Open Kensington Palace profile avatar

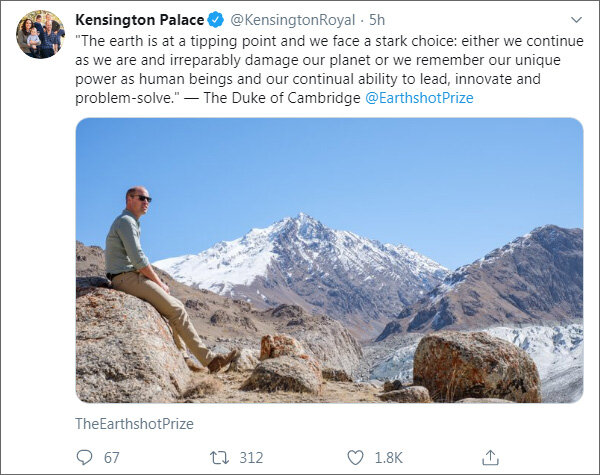click(40, 34)
